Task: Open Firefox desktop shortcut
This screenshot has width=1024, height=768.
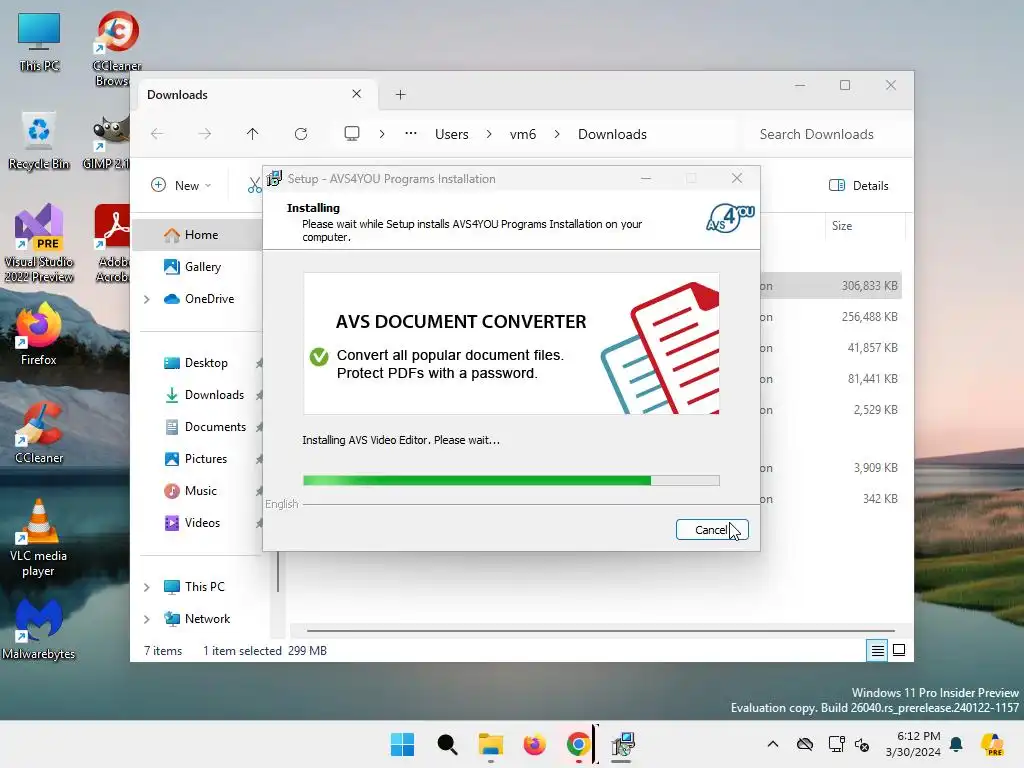Action: [39, 333]
